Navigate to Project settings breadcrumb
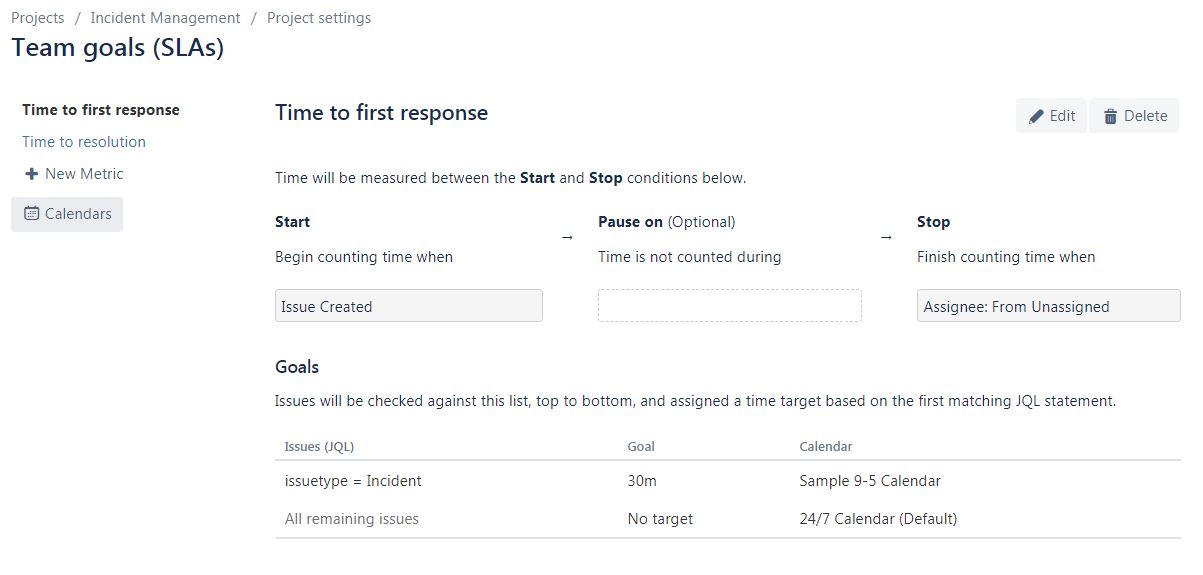The height and width of the screenshot is (575, 1203). tap(319, 18)
